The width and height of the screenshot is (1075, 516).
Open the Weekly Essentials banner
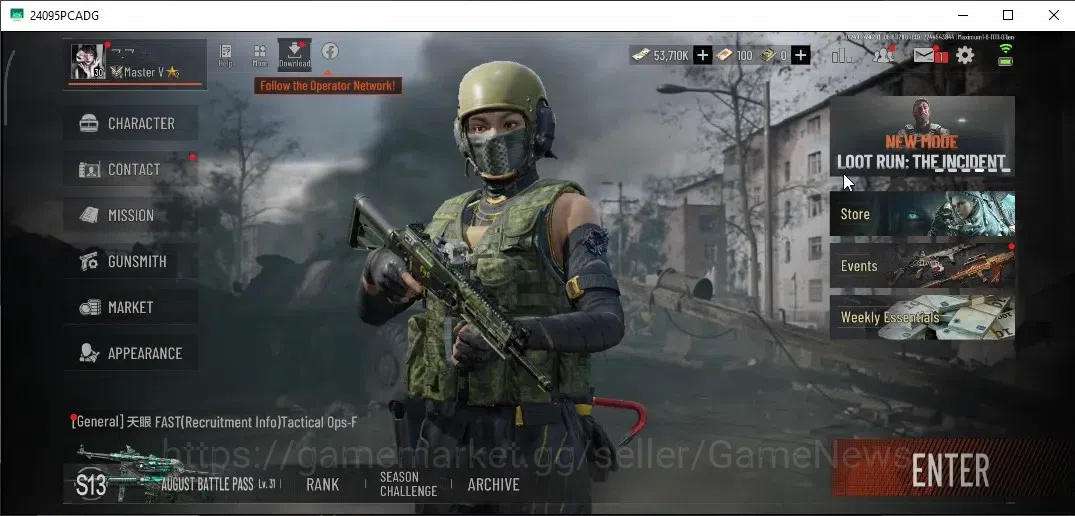pyautogui.click(x=922, y=317)
